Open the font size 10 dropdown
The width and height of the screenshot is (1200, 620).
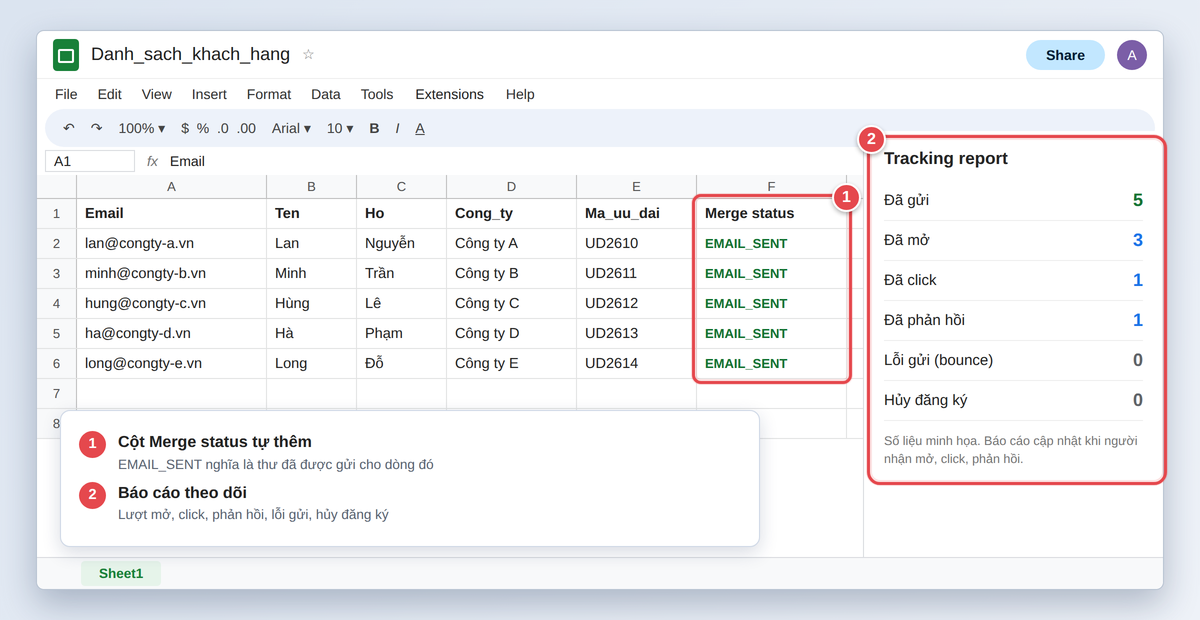340,128
